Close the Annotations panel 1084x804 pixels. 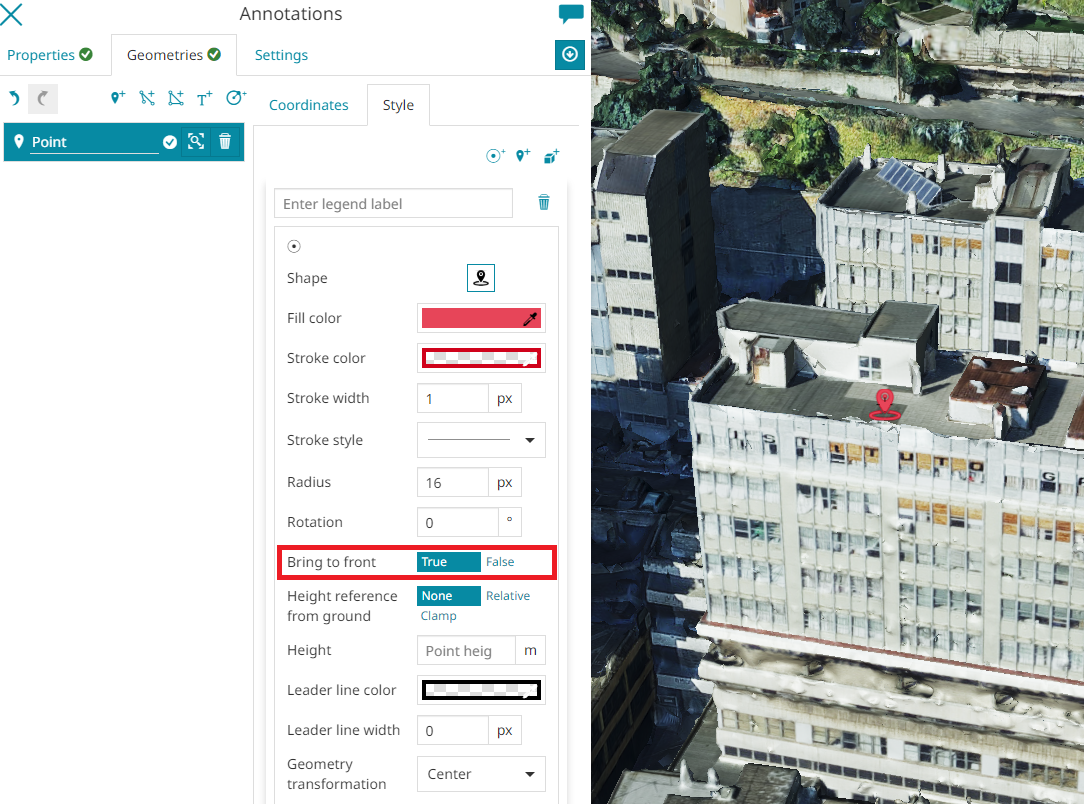(12, 14)
